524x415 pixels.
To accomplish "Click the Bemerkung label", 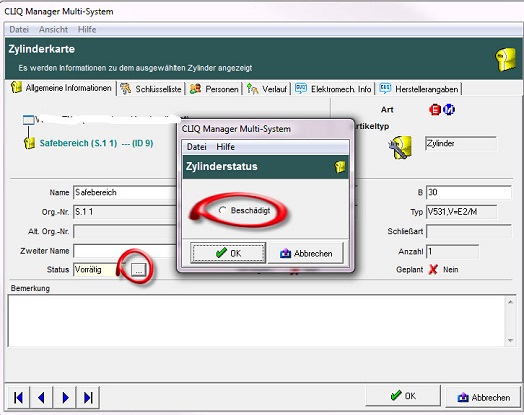I will coord(30,288).
